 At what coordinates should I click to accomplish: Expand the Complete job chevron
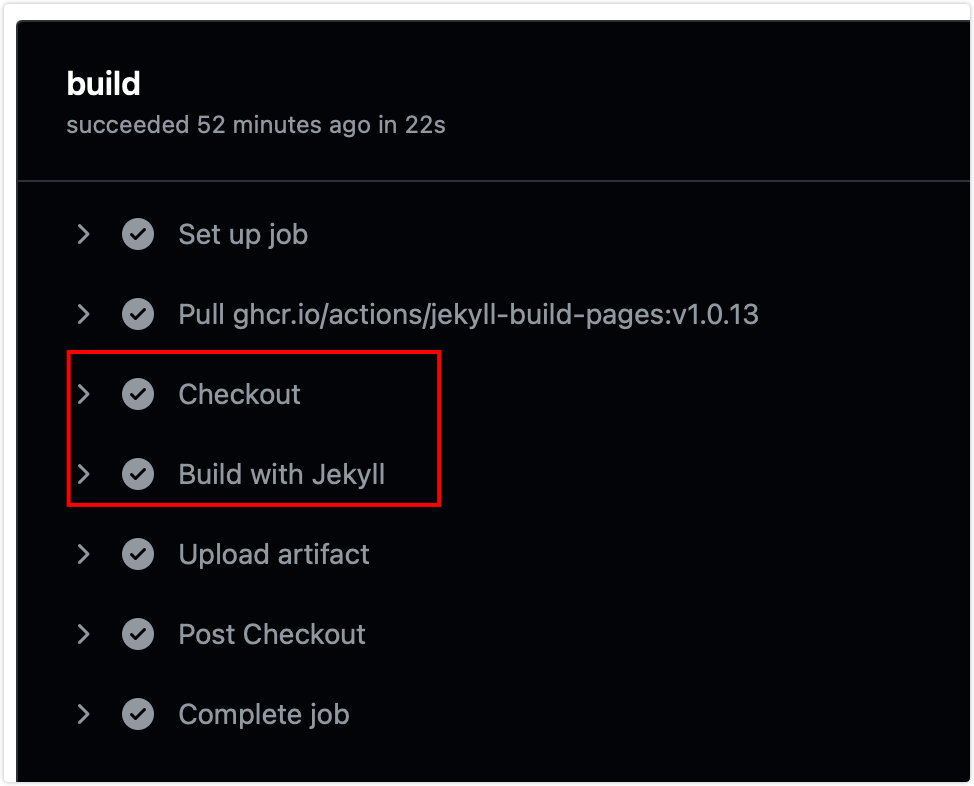coord(83,715)
